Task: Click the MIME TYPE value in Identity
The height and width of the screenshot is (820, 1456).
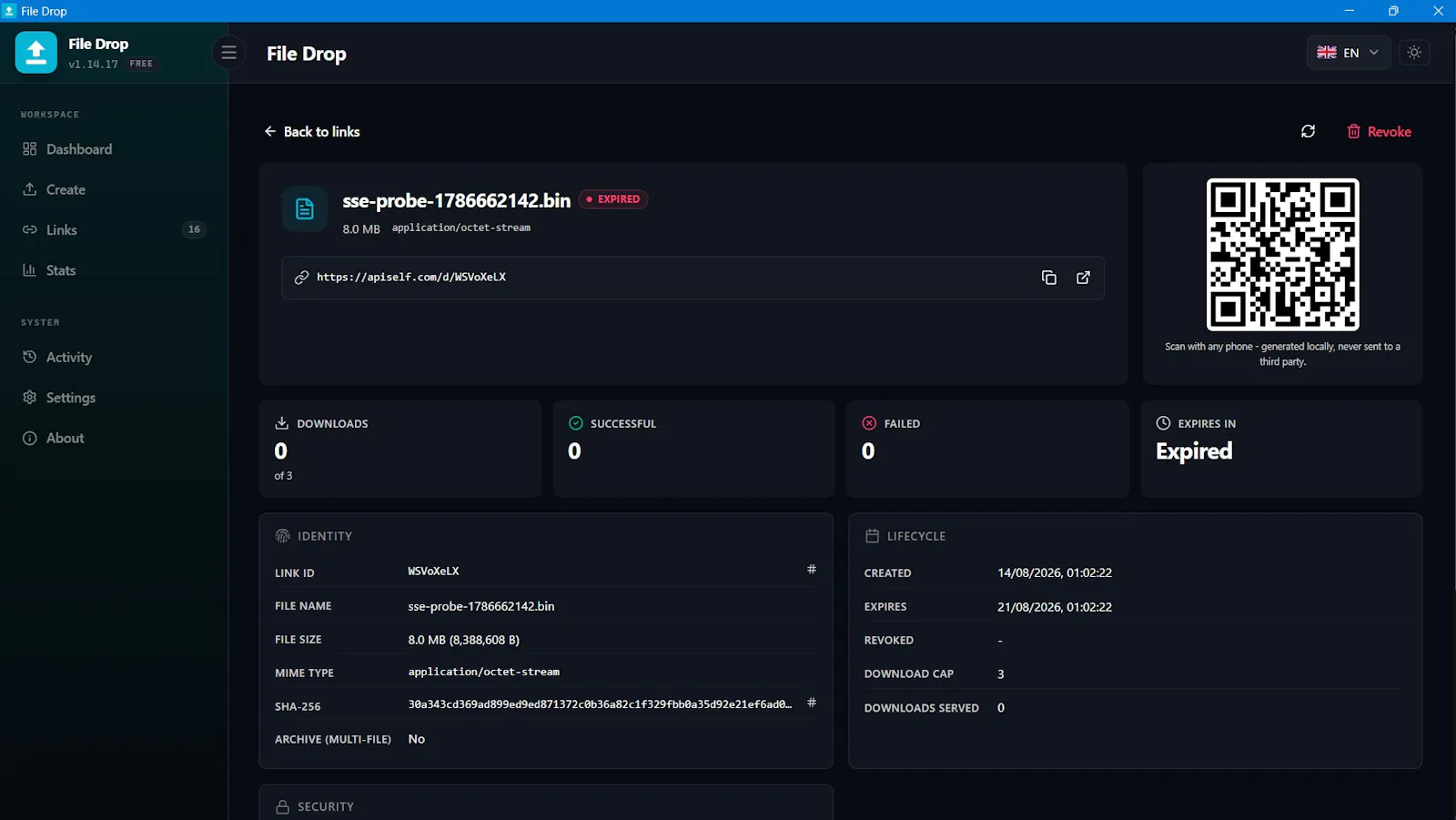Action: click(x=483, y=672)
